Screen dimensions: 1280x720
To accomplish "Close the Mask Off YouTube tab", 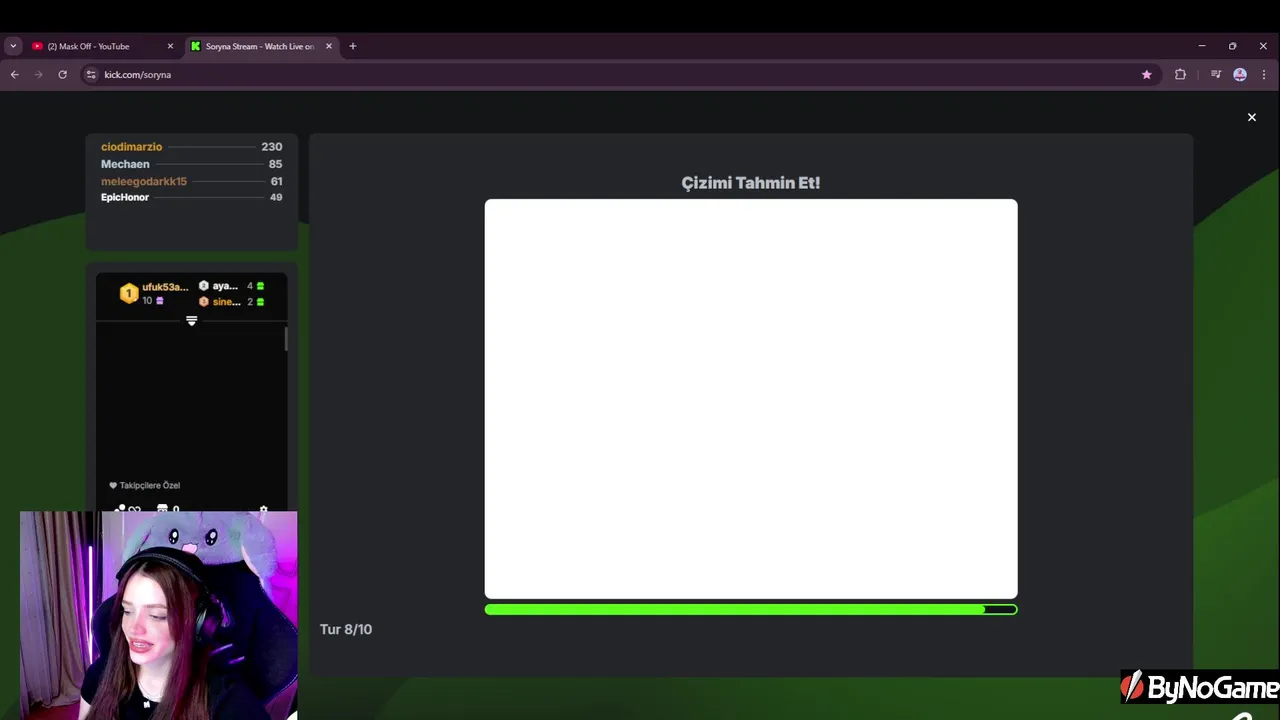I will point(170,46).
